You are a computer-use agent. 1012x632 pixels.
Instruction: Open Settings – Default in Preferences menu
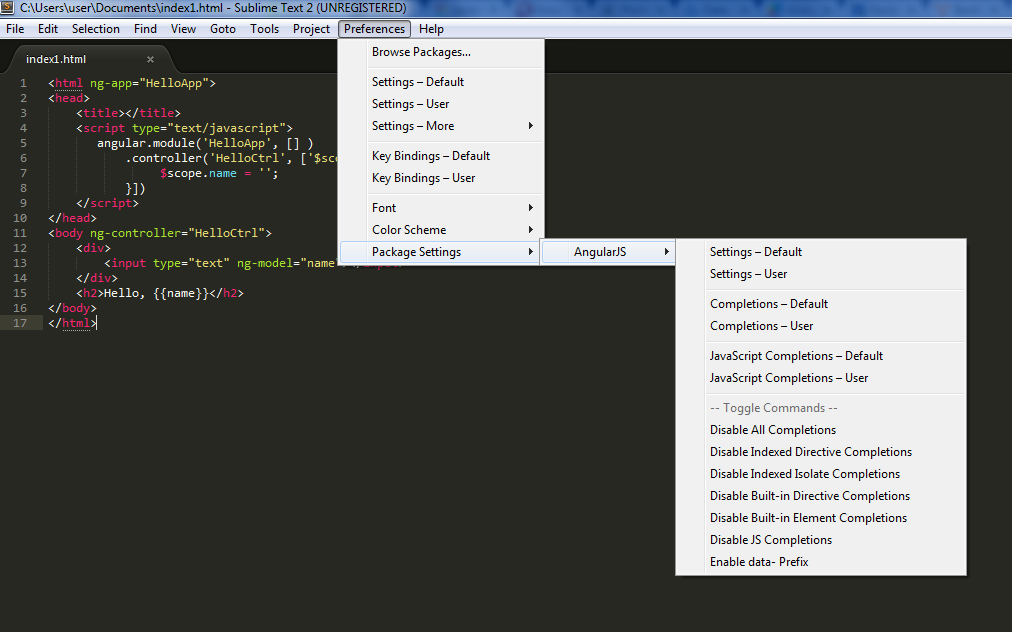(441, 82)
